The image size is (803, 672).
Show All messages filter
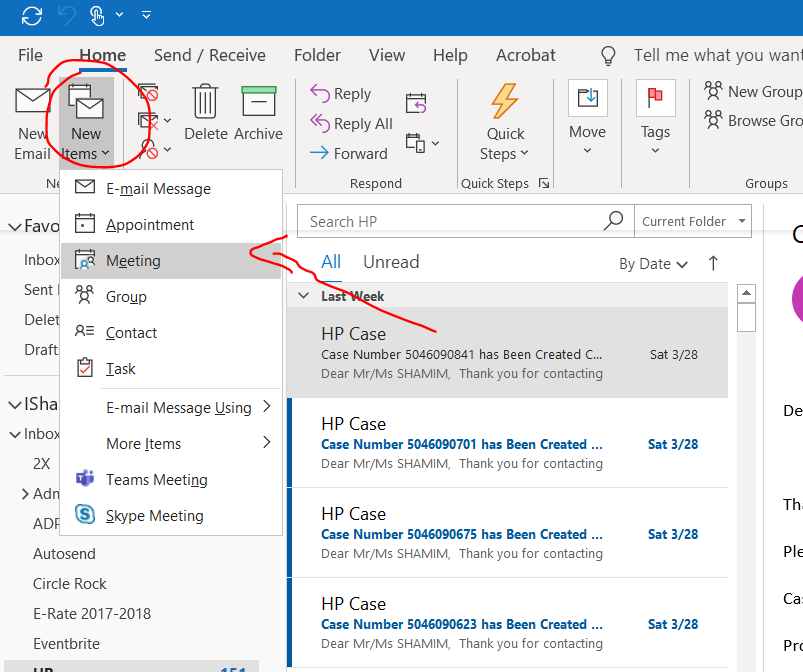pos(331,262)
